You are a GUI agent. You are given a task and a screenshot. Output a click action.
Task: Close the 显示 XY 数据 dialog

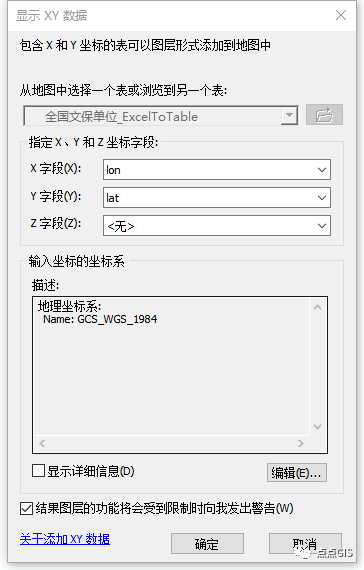pyautogui.click(x=341, y=15)
